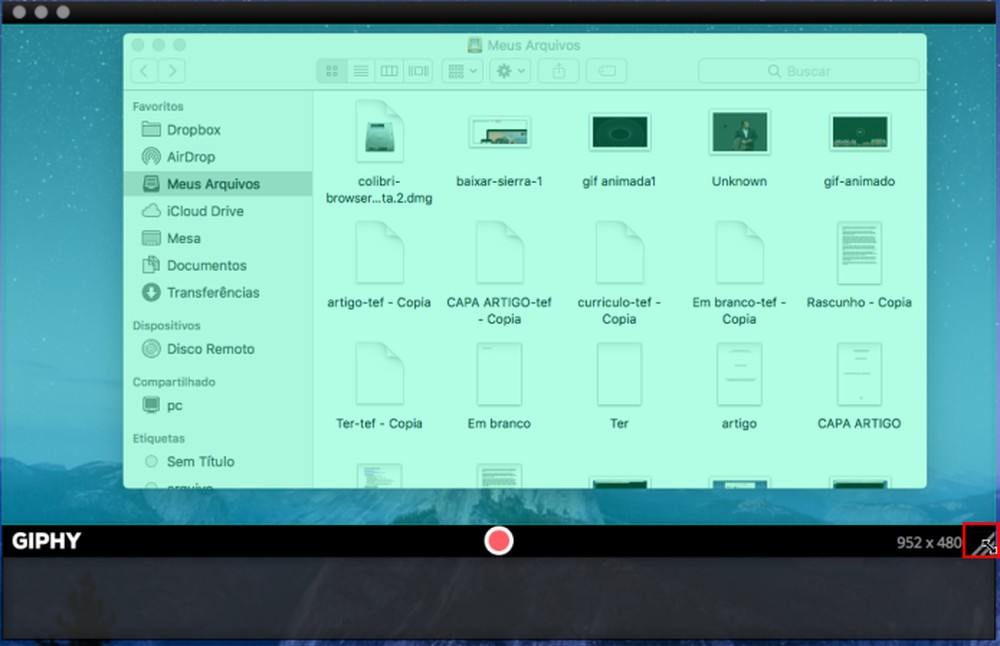Viewport: 1000px width, 646px height.
Task: Select pc under Compartilhado
Action: coord(217,405)
